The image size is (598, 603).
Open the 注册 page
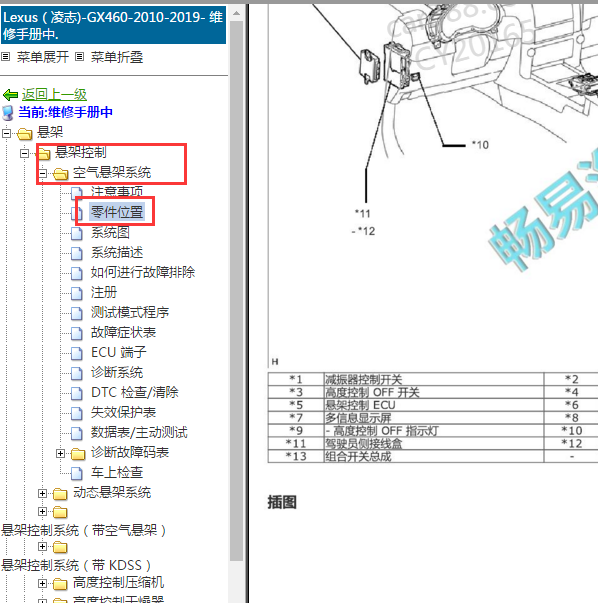coord(104,293)
